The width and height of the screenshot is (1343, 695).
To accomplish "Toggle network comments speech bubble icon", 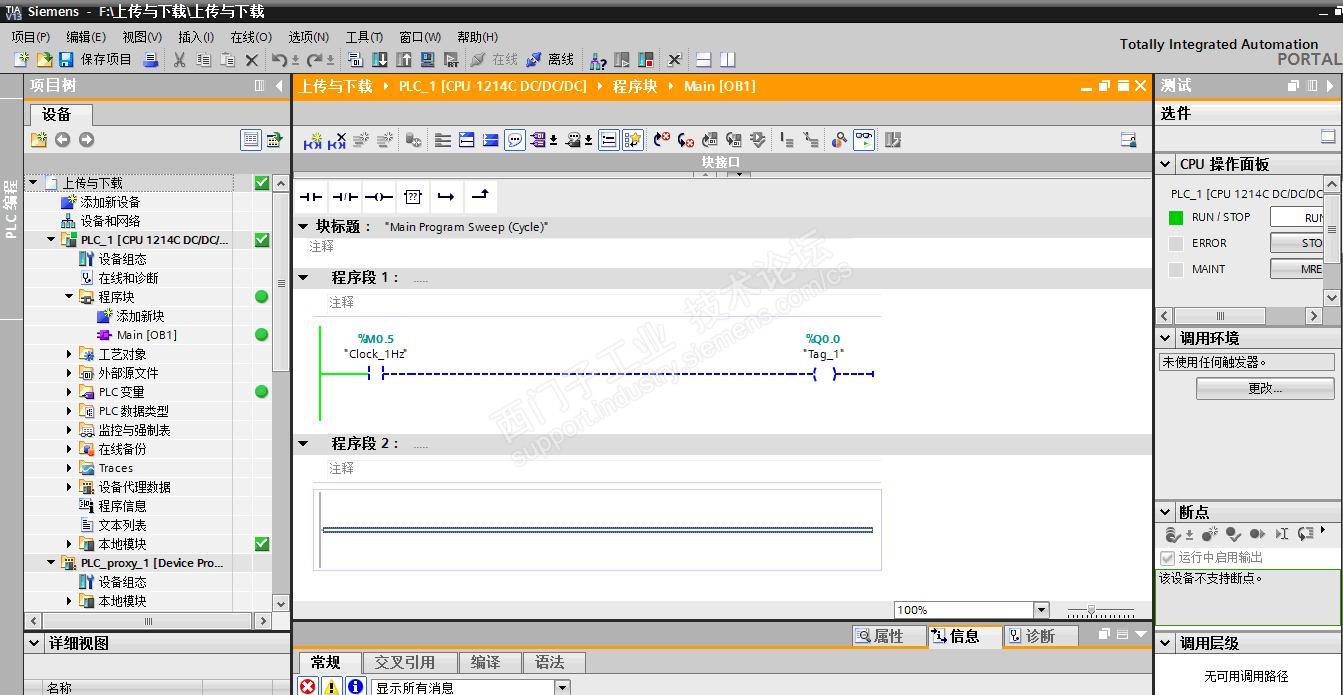I will click(514, 141).
